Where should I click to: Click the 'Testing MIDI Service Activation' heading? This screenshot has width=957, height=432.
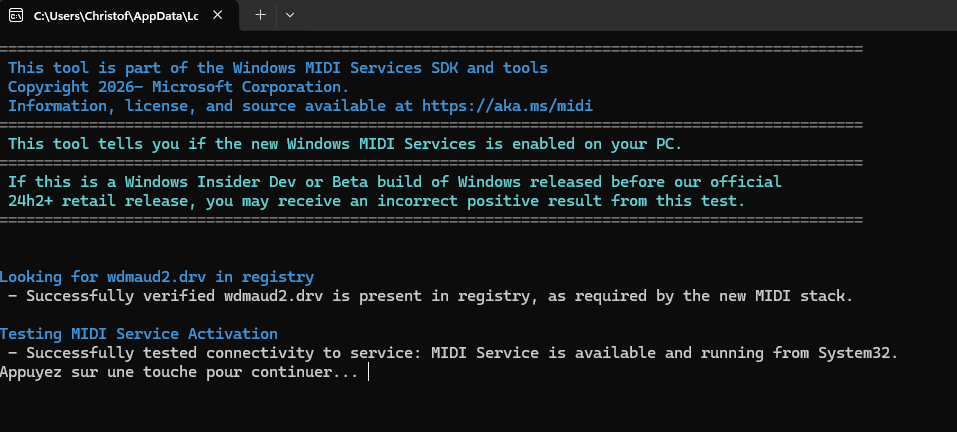click(139, 333)
